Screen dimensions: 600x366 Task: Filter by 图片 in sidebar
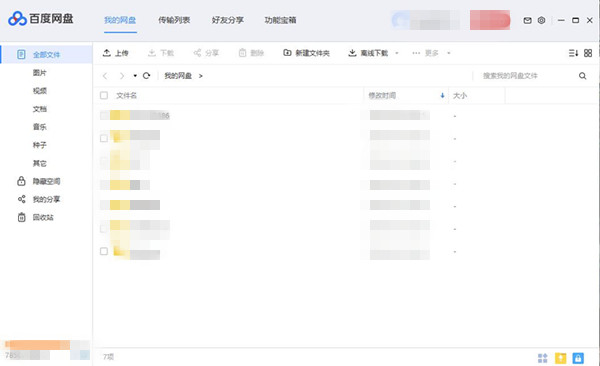39,73
